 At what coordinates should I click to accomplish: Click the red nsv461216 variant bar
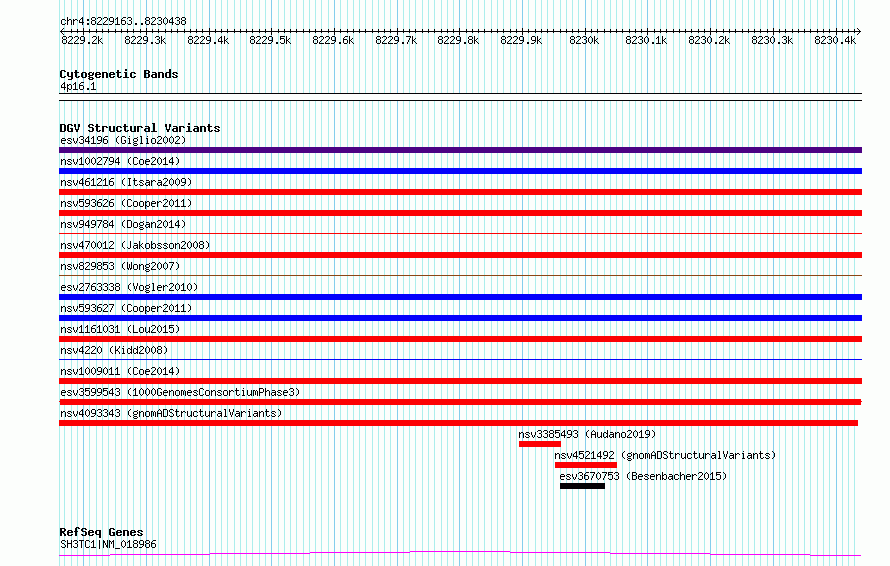point(460,192)
